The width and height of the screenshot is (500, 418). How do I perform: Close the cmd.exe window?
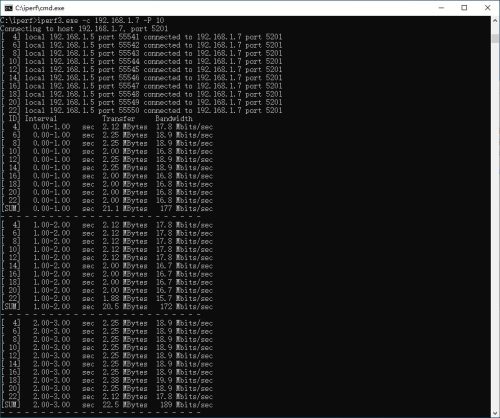point(487,8)
